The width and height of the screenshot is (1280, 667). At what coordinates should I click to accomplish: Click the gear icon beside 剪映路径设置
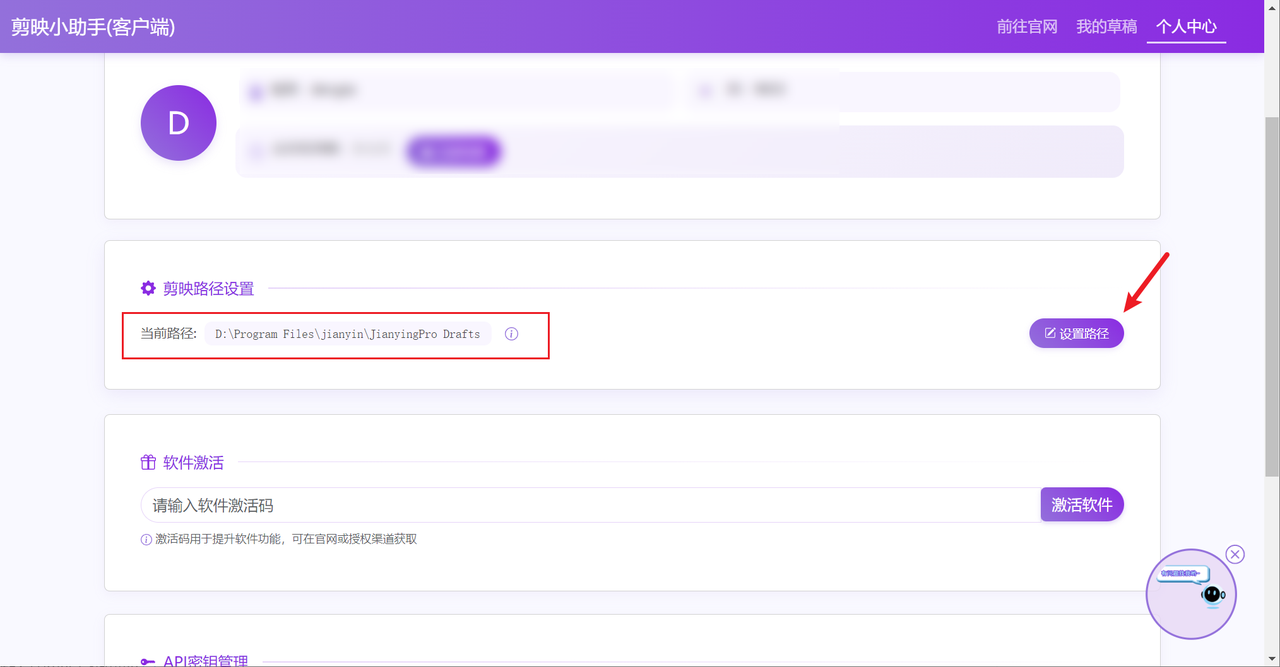coord(148,288)
